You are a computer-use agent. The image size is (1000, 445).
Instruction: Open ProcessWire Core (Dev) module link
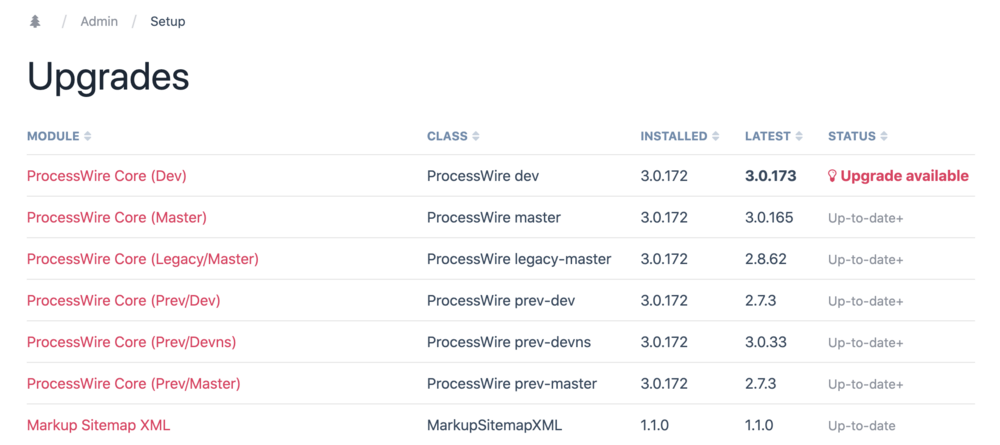coord(107,176)
